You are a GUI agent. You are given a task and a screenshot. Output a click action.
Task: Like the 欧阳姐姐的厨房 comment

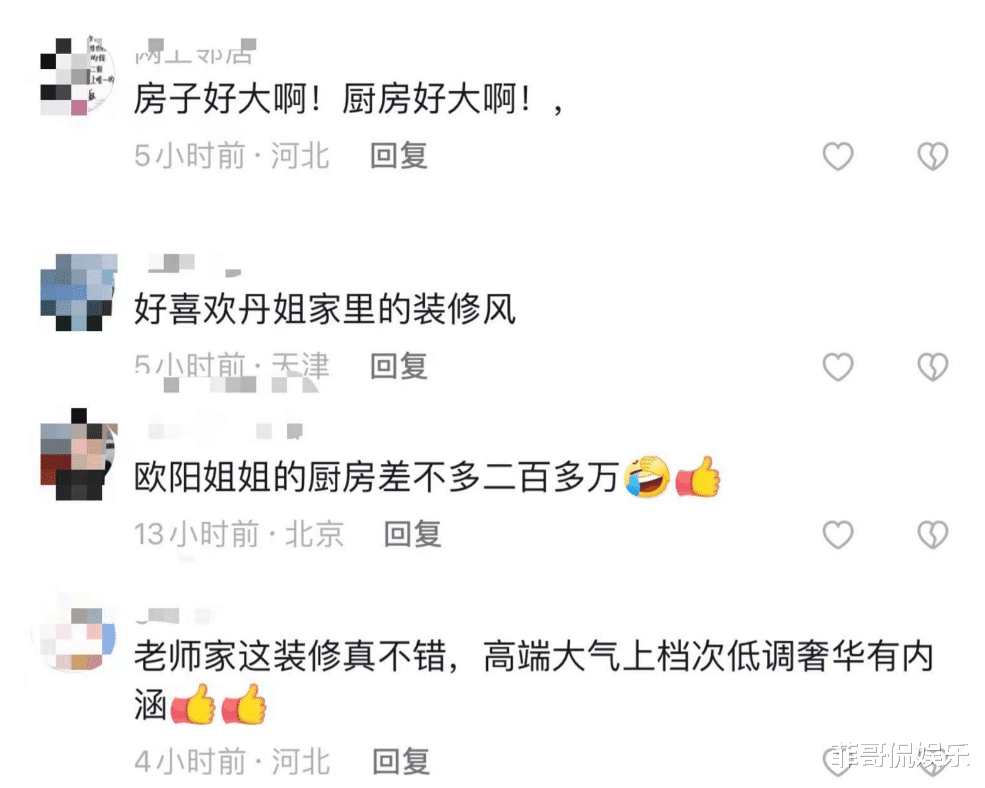click(838, 535)
